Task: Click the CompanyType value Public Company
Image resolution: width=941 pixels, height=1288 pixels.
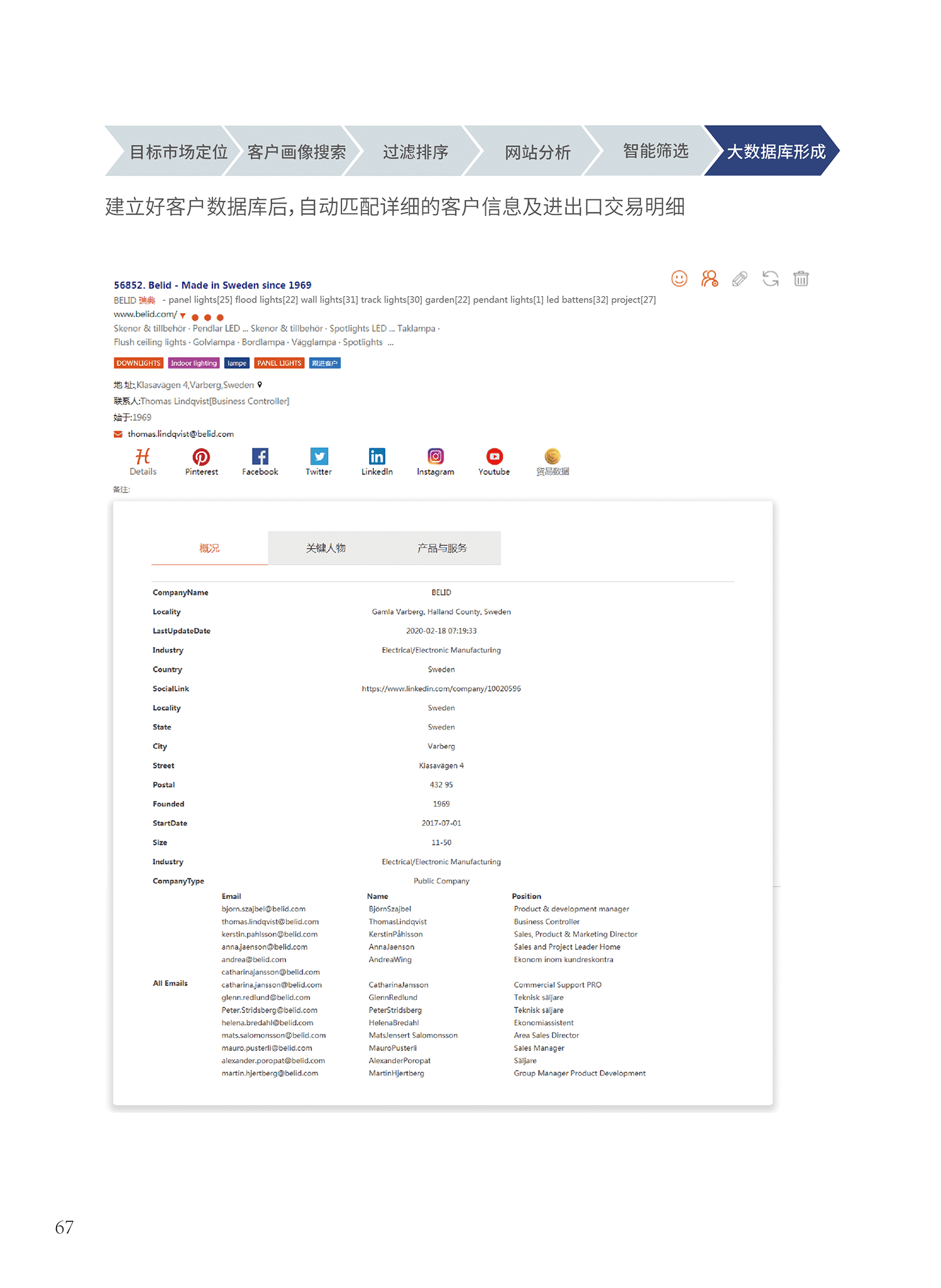Action: pos(441,881)
